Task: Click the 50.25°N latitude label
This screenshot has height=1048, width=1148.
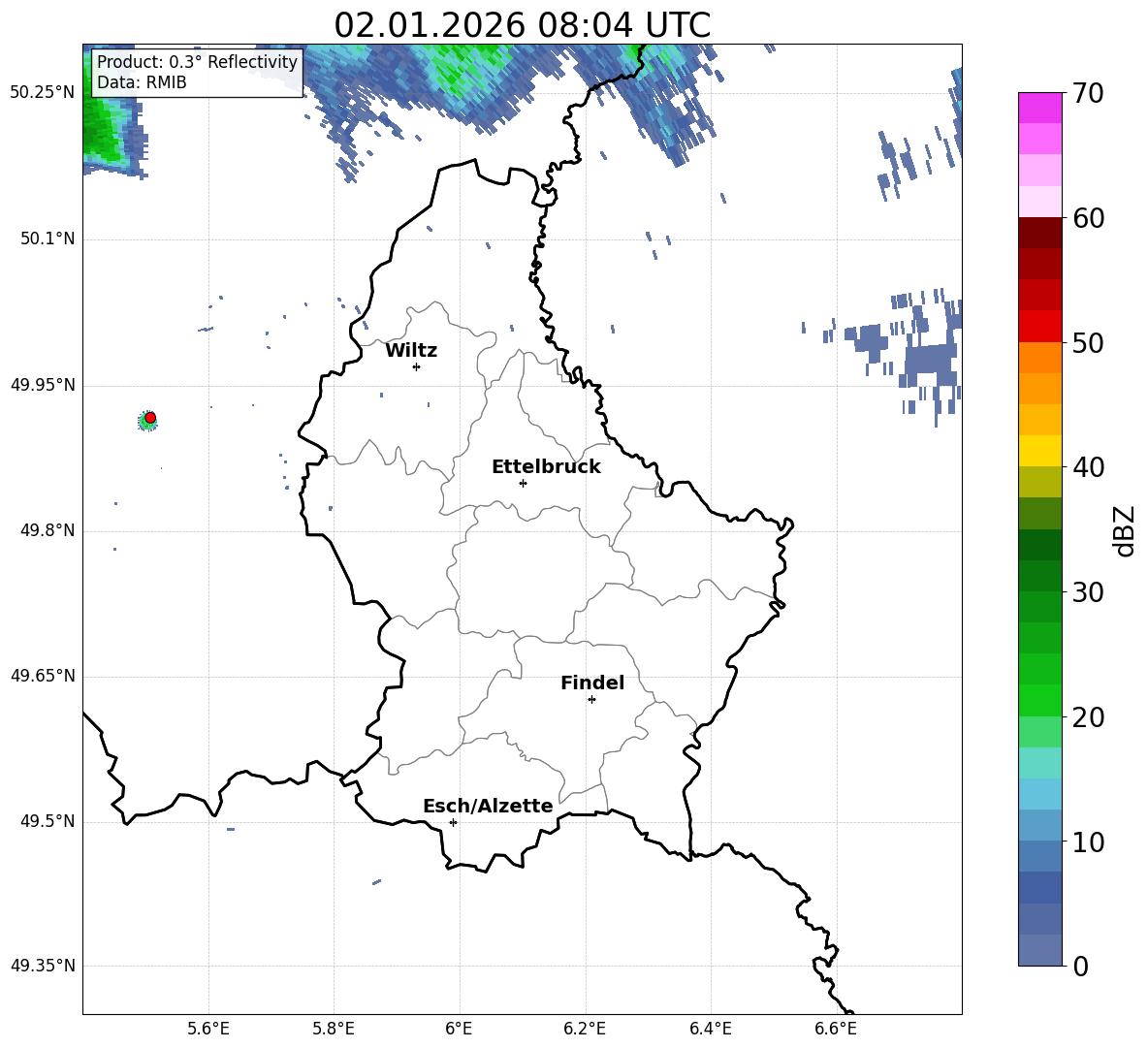Action: pyautogui.click(x=43, y=93)
